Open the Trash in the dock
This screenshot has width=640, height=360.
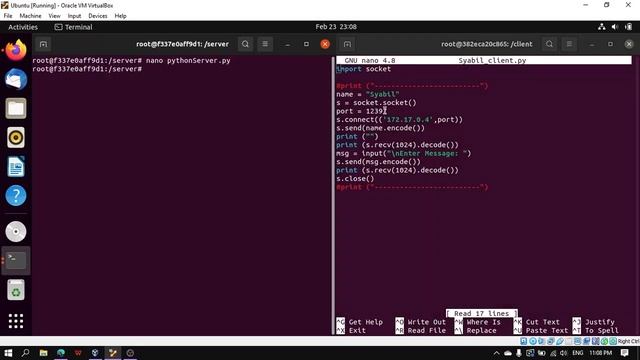16,290
